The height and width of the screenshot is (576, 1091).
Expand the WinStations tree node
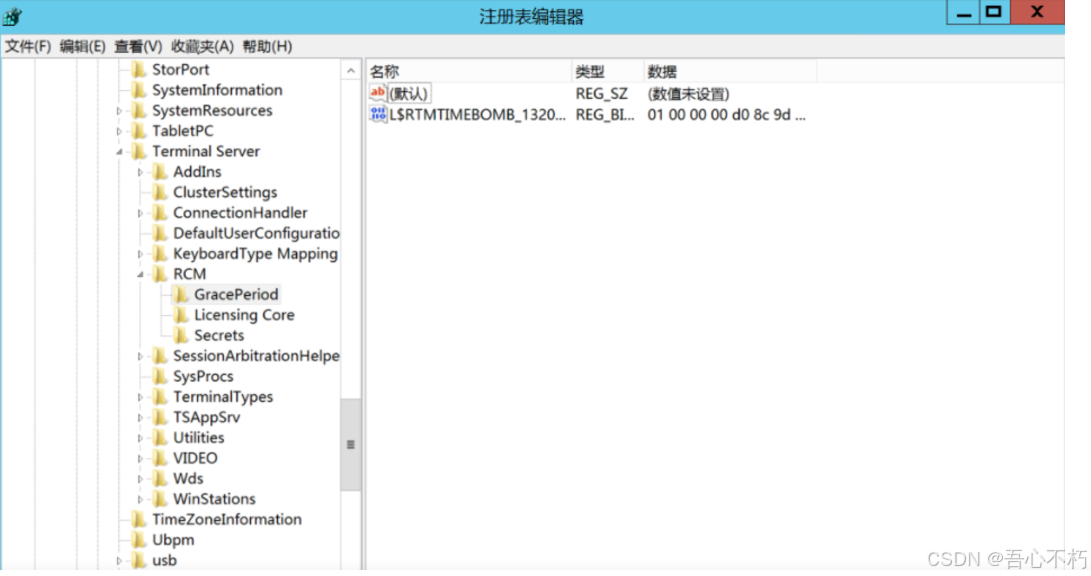[x=140, y=499]
